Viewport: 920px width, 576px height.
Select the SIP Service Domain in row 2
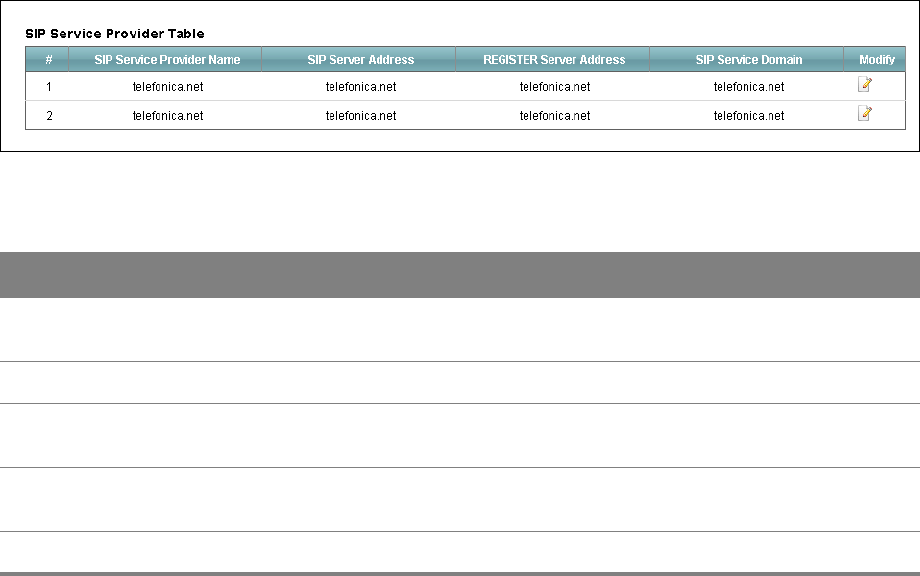pyautogui.click(x=749, y=116)
